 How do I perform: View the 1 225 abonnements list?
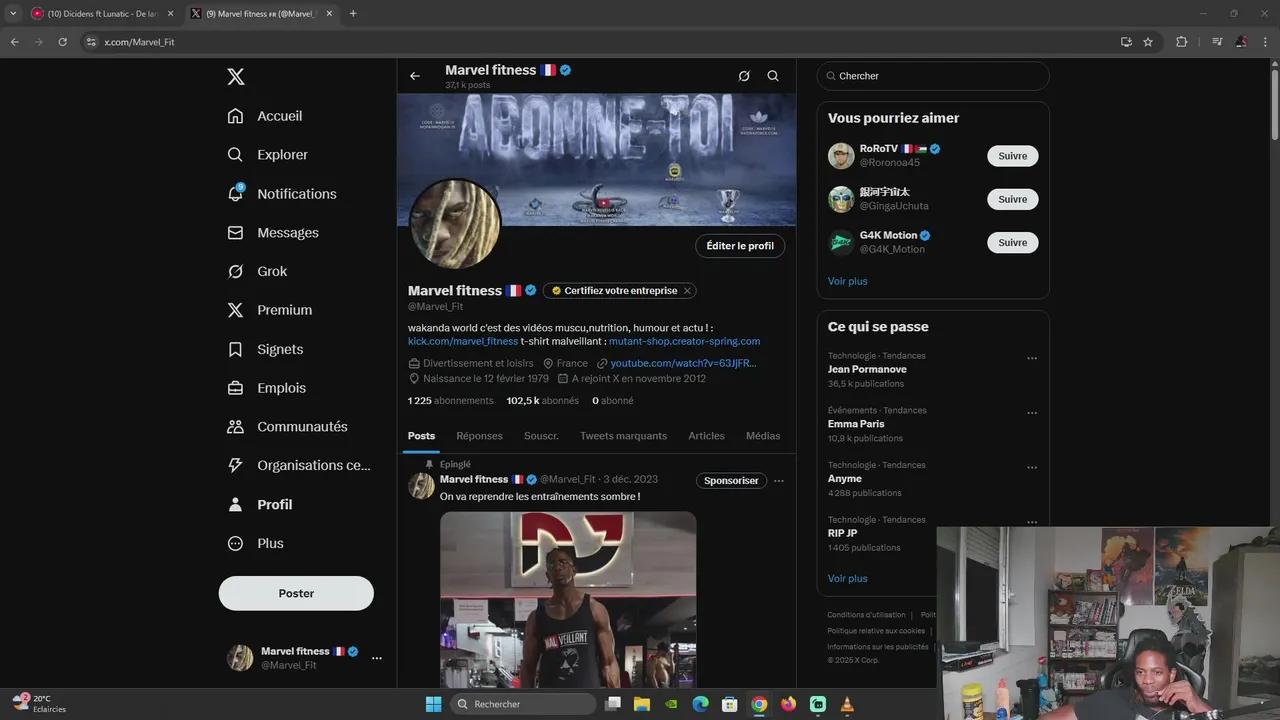450,401
